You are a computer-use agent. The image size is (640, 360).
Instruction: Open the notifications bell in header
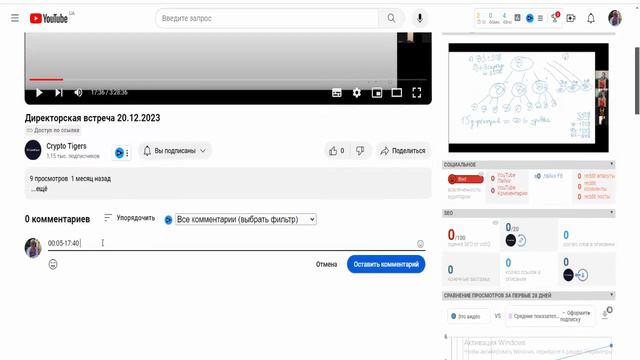(591, 18)
